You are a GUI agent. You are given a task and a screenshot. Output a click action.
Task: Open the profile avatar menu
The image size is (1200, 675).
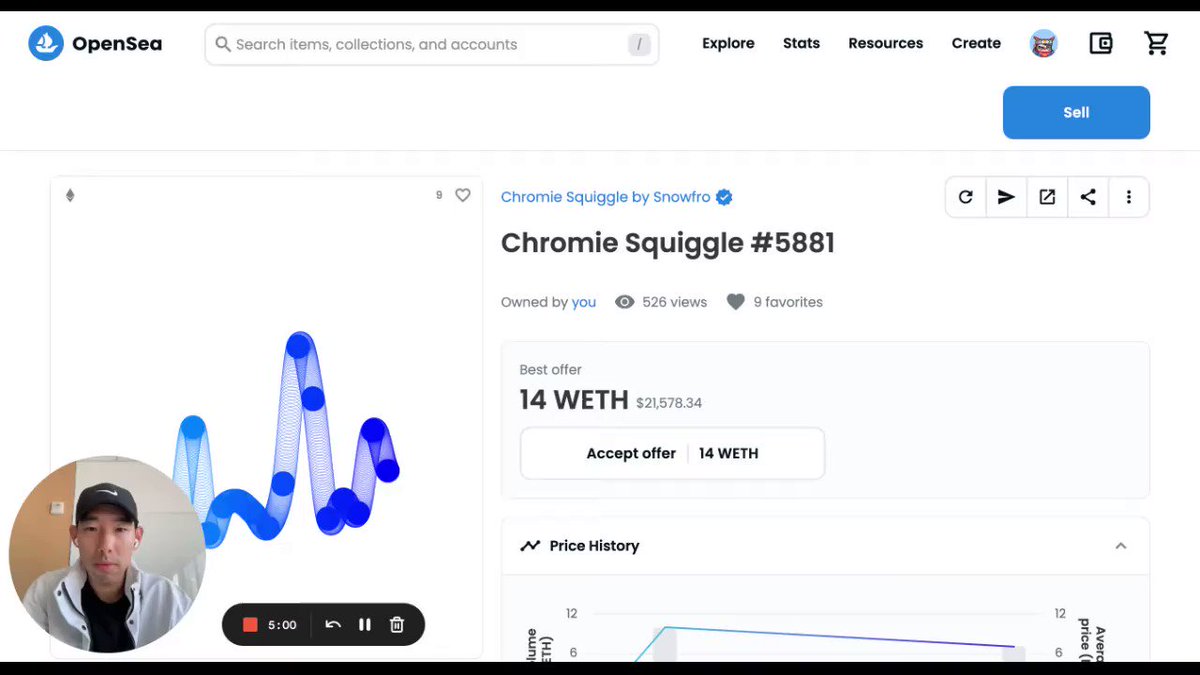click(x=1043, y=44)
